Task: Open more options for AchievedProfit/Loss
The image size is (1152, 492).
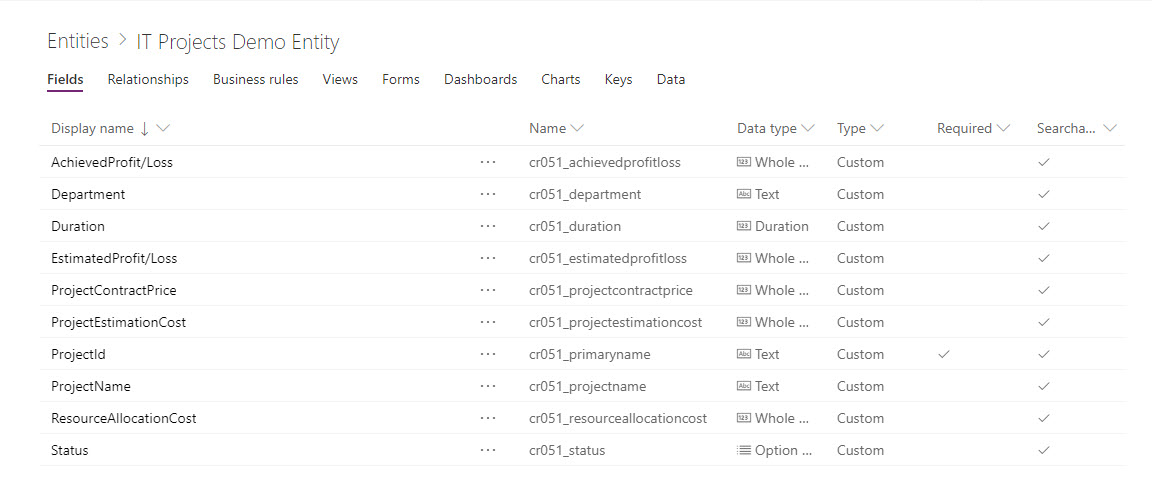Action: (x=488, y=162)
